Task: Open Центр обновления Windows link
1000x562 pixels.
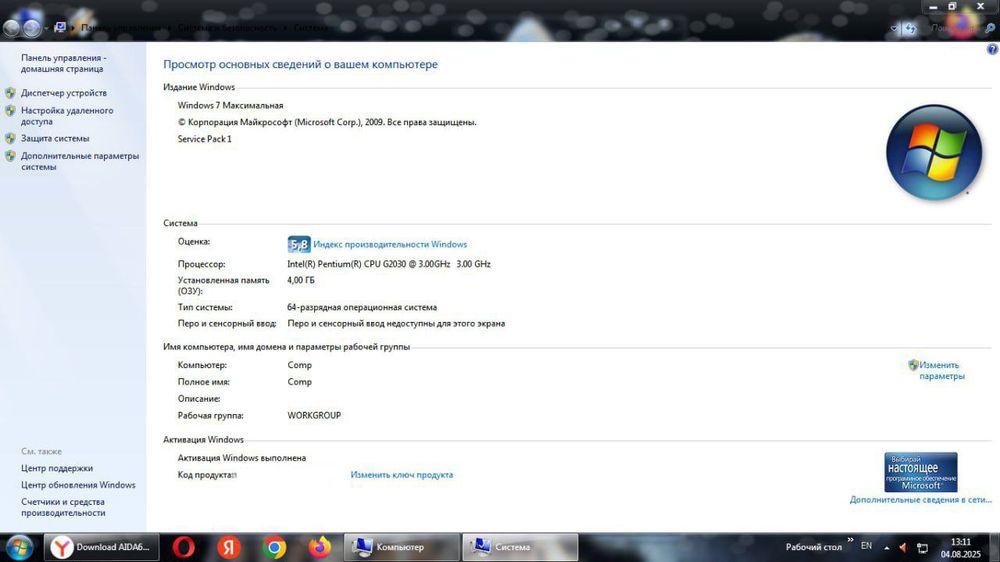Action: click(78, 485)
